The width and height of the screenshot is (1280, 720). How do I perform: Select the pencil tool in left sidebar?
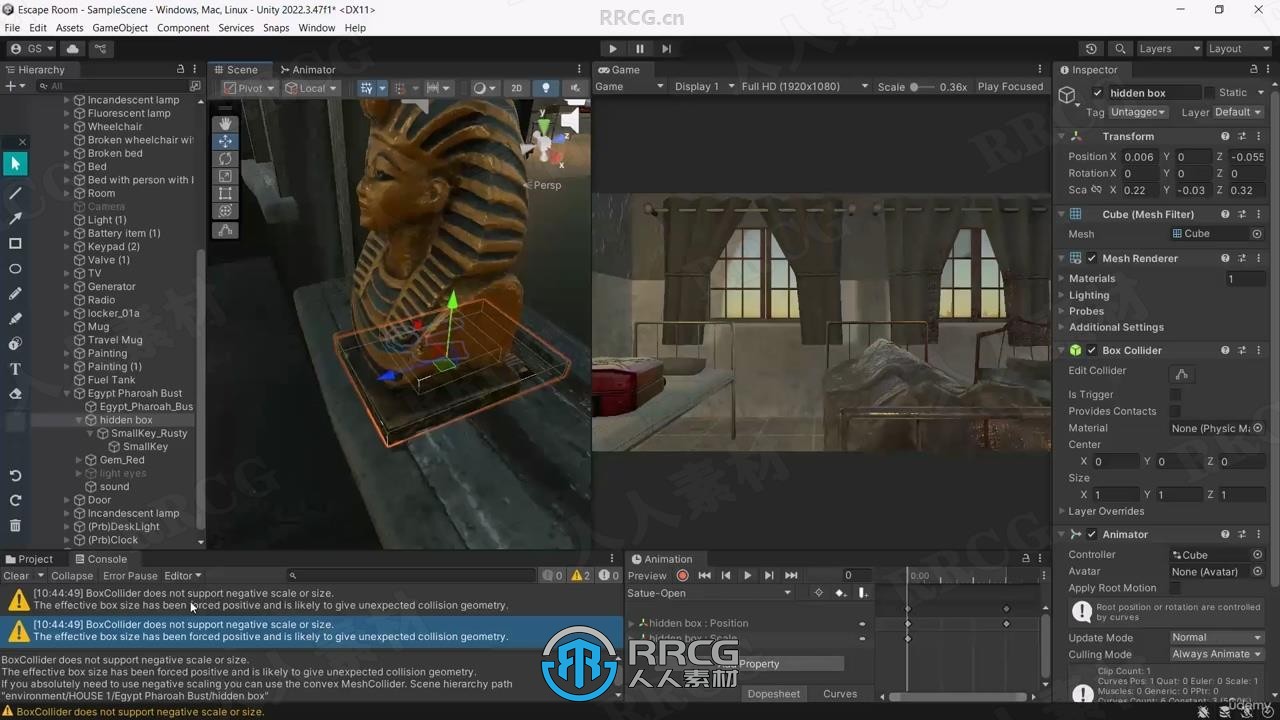(15, 293)
